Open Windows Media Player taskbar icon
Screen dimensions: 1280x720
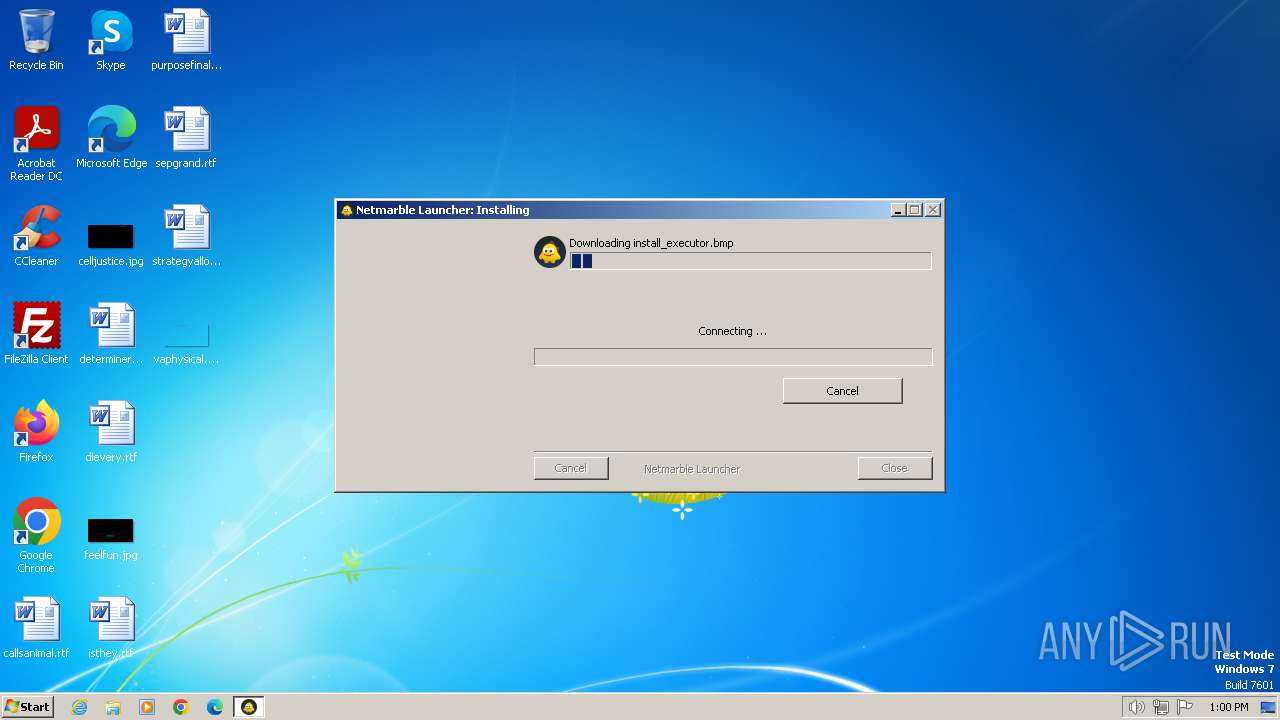(x=147, y=707)
